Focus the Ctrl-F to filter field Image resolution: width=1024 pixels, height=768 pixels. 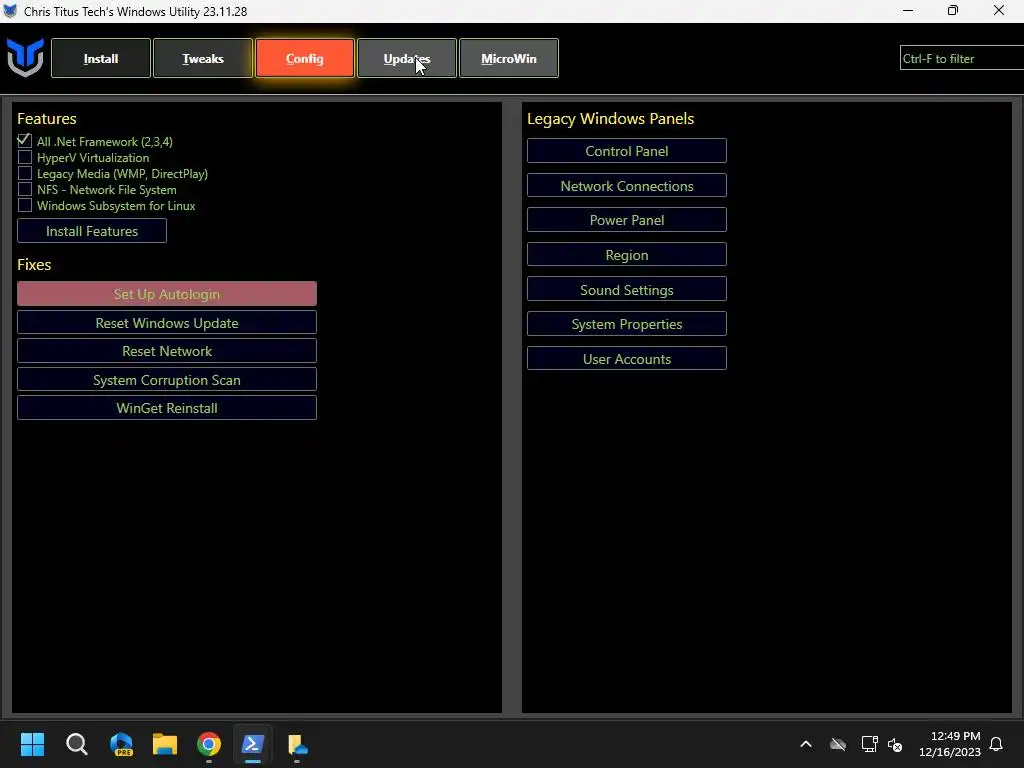tap(962, 58)
